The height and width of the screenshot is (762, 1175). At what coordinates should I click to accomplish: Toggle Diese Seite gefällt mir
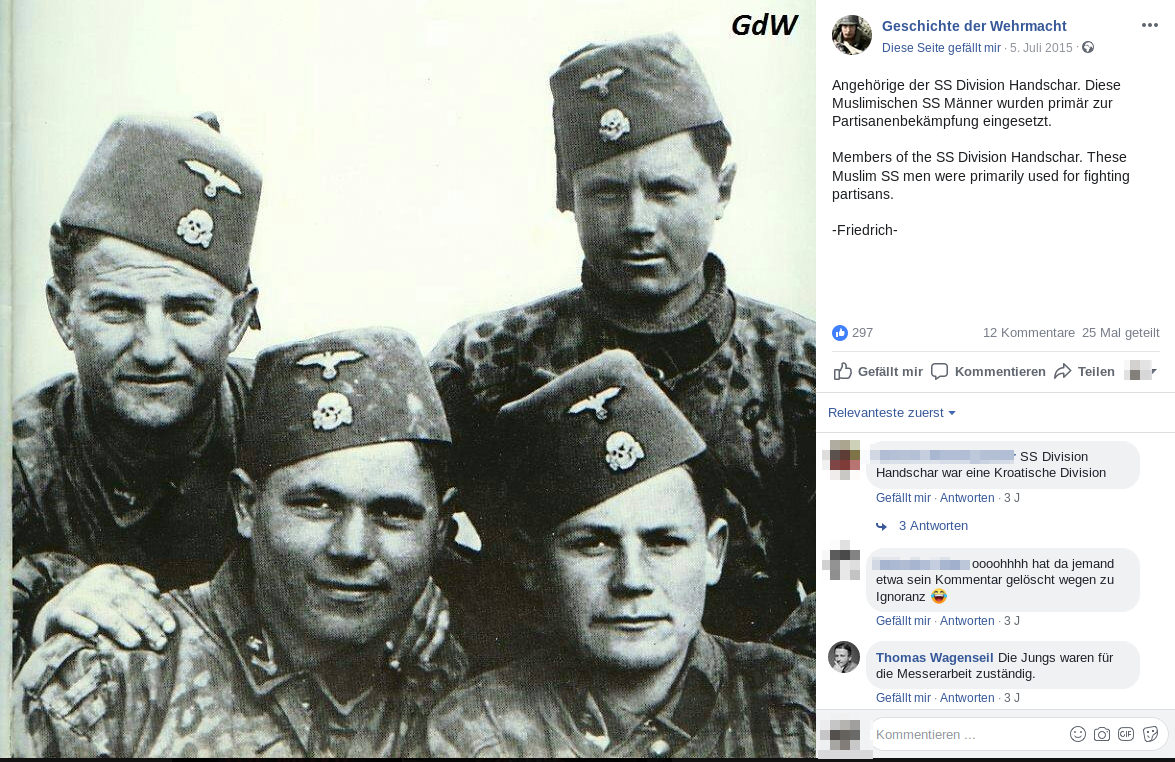pyautogui.click(x=941, y=48)
